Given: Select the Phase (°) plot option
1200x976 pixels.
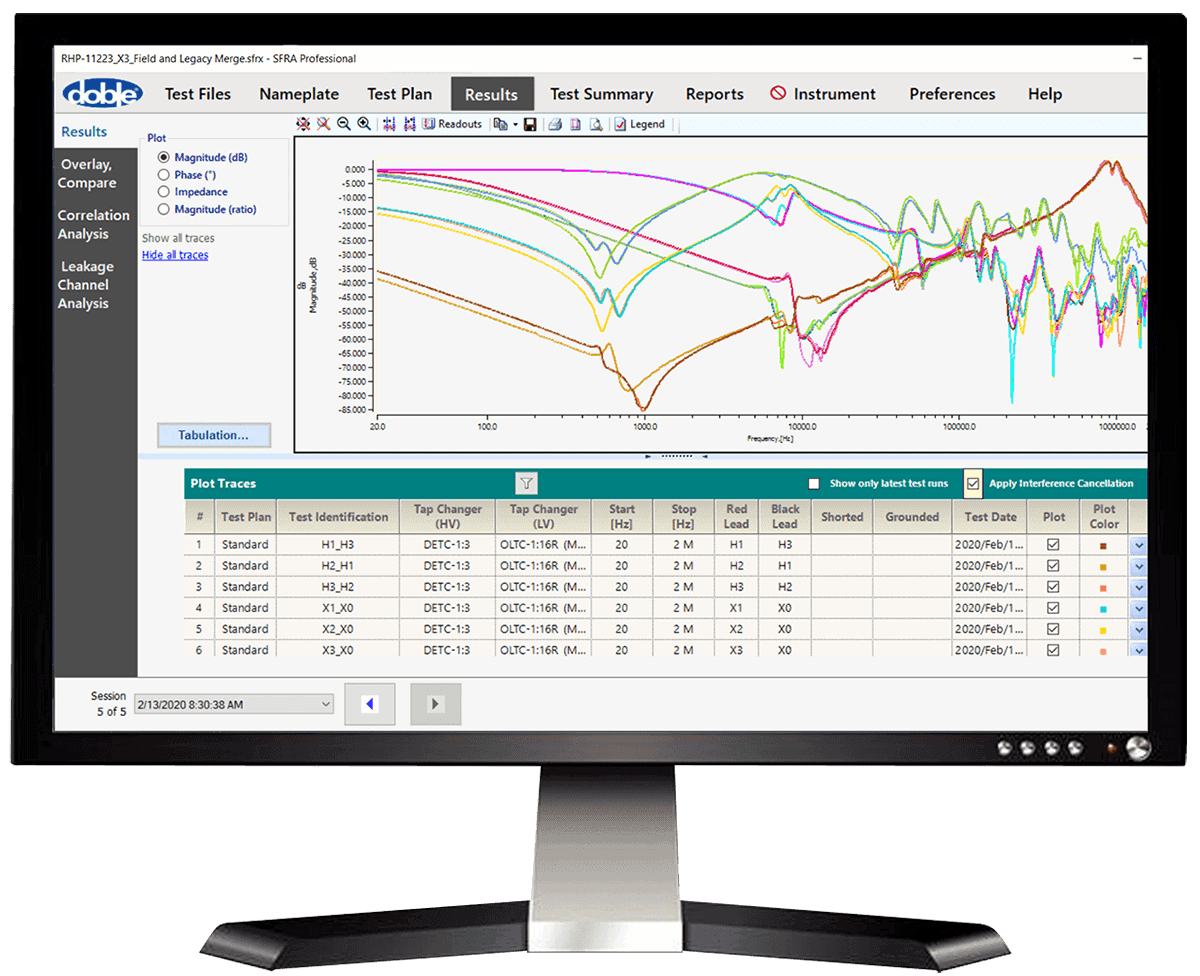Looking at the screenshot, I should point(164,175).
